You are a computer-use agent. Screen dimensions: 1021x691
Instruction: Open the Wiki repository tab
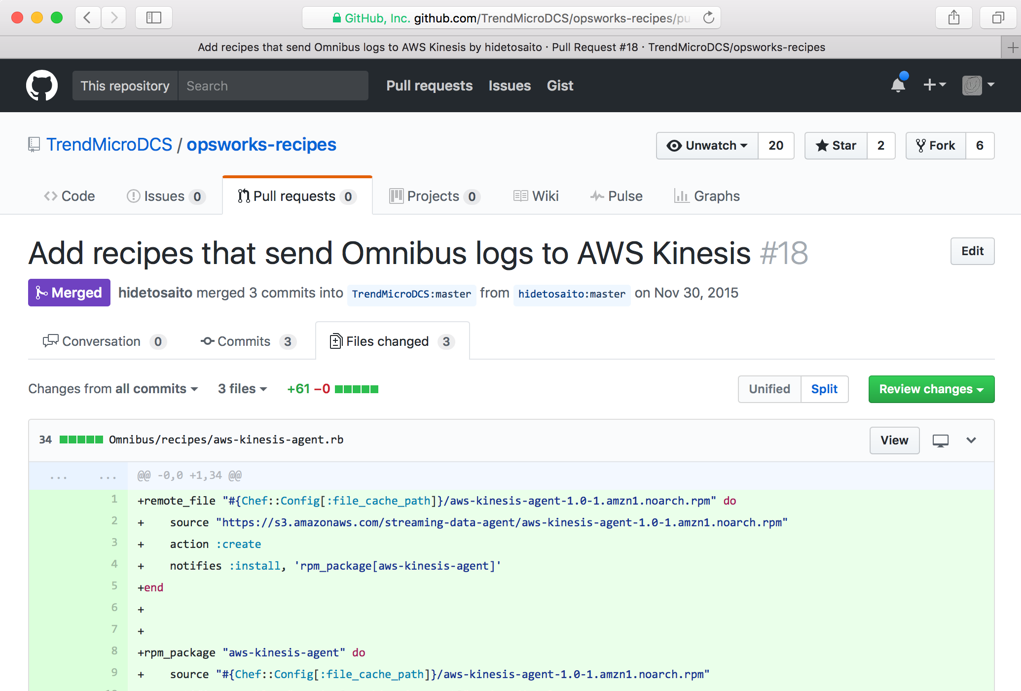tap(536, 196)
